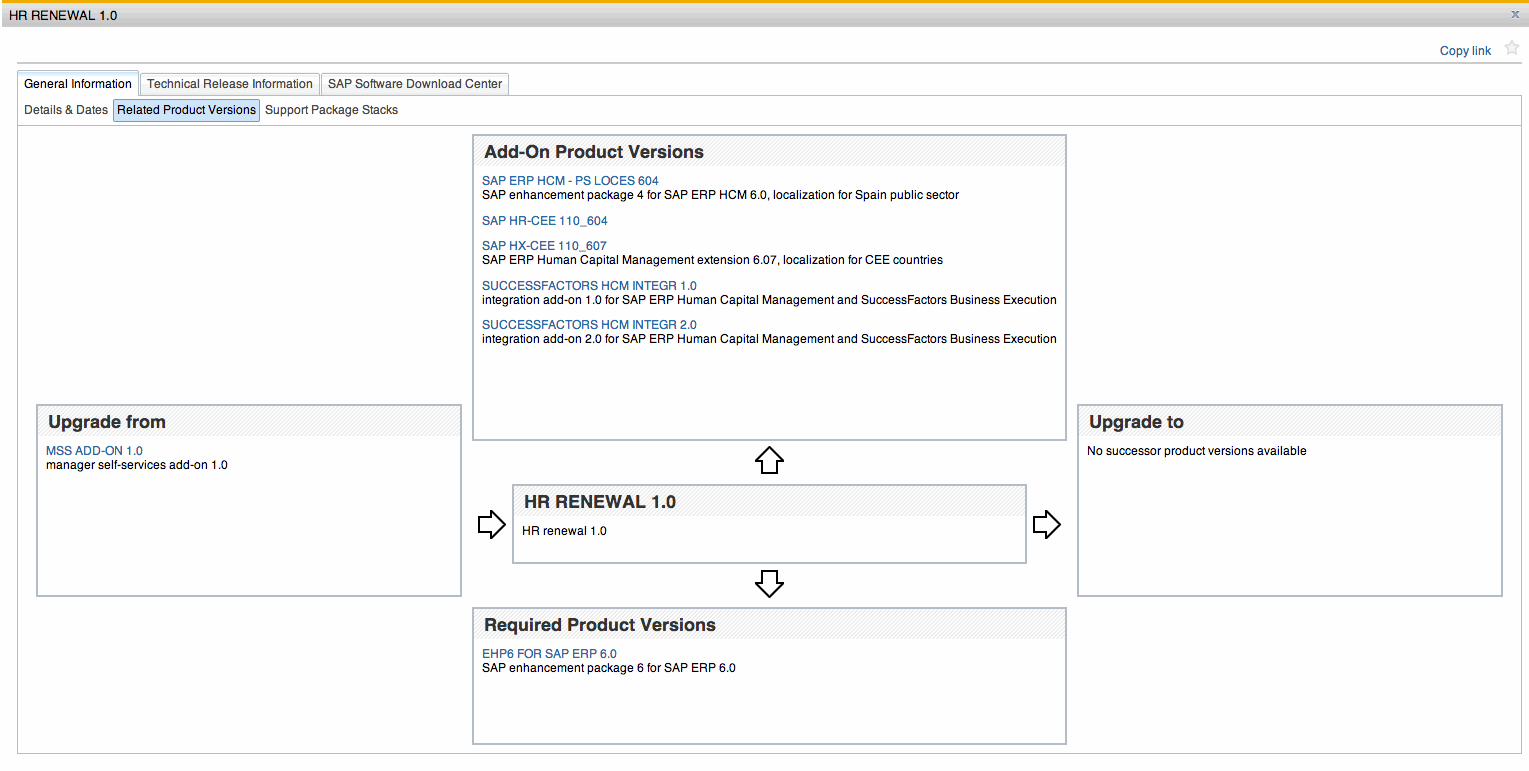Select the General Information tab
The width and height of the screenshot is (1529, 771).
[x=78, y=84]
